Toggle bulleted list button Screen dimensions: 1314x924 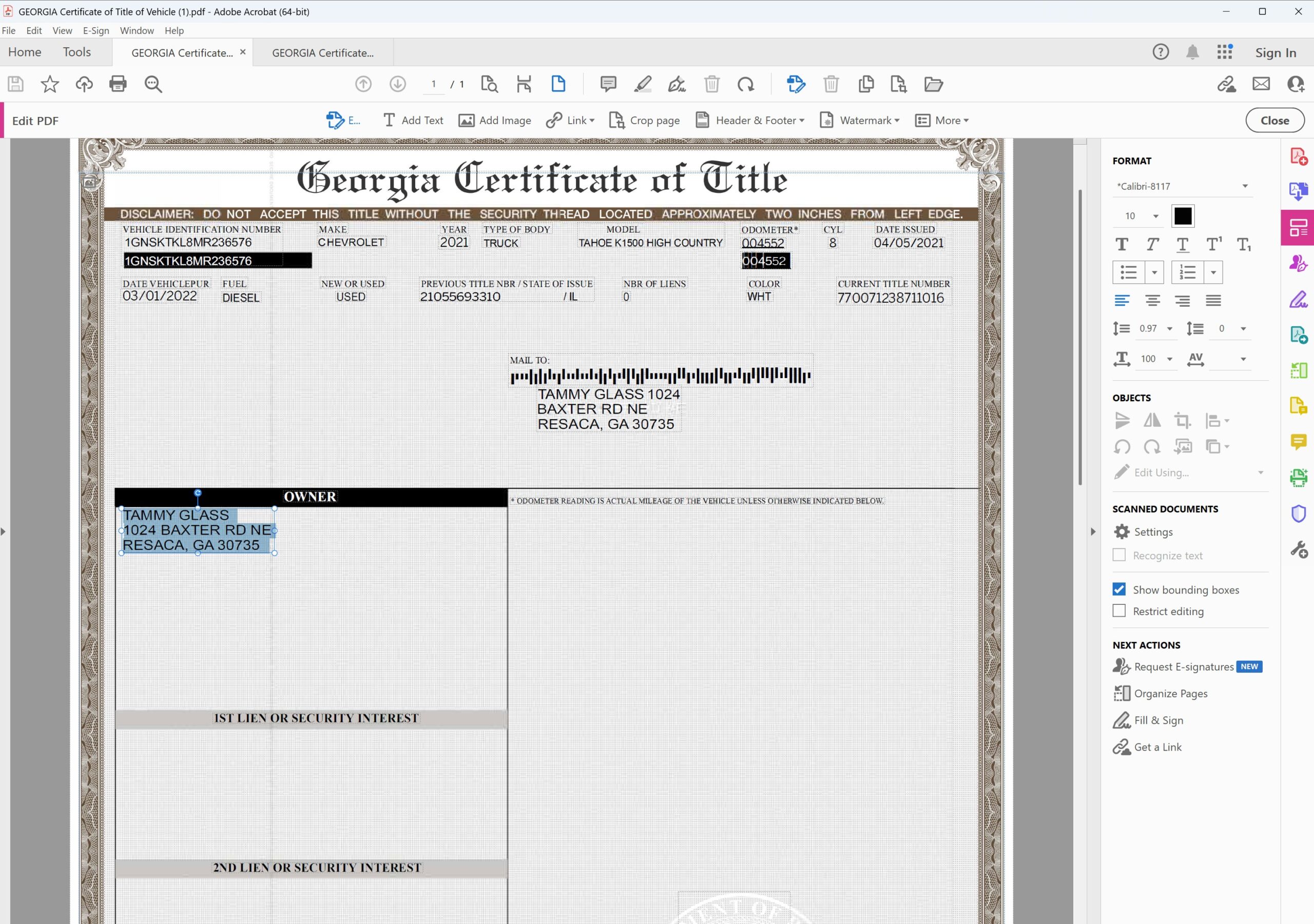(x=1129, y=272)
